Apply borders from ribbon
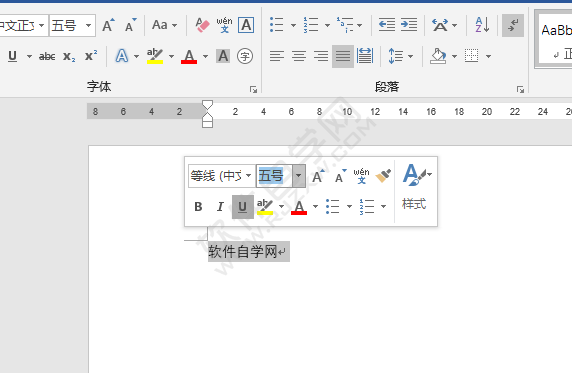Screen dimensions: 572x373 click(x=471, y=56)
